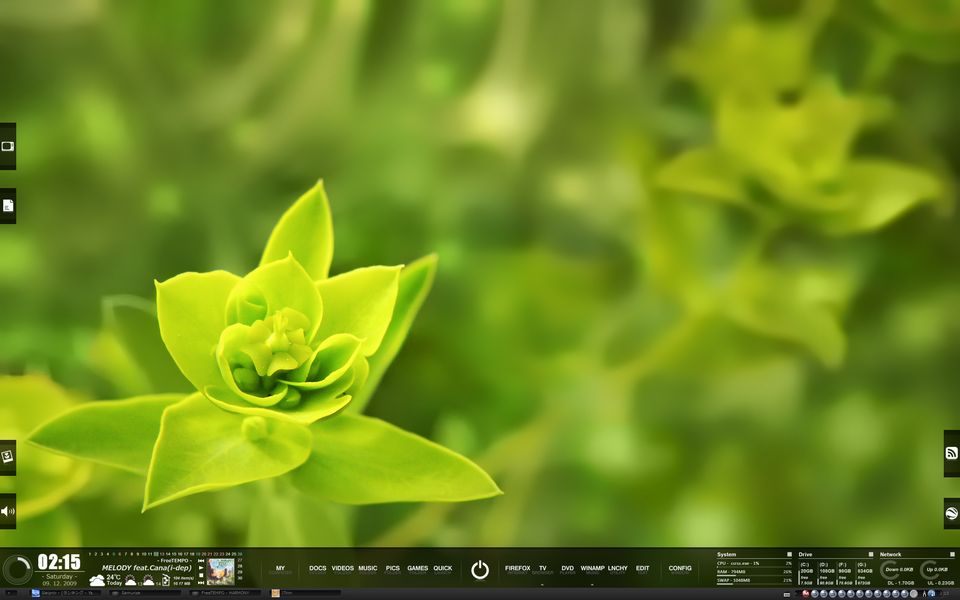Click the MELODY feat.Cana track title
The width and height of the screenshot is (960, 600).
(x=146, y=568)
